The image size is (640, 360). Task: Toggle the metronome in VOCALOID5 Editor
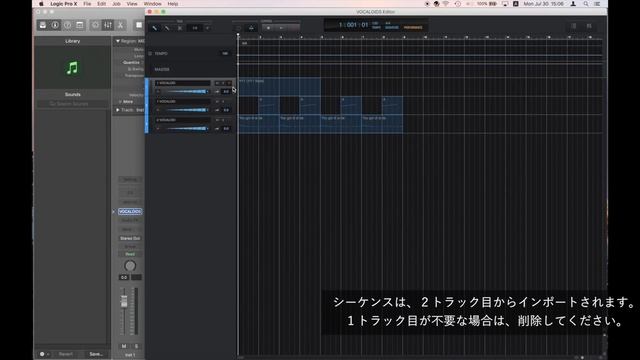(251, 28)
